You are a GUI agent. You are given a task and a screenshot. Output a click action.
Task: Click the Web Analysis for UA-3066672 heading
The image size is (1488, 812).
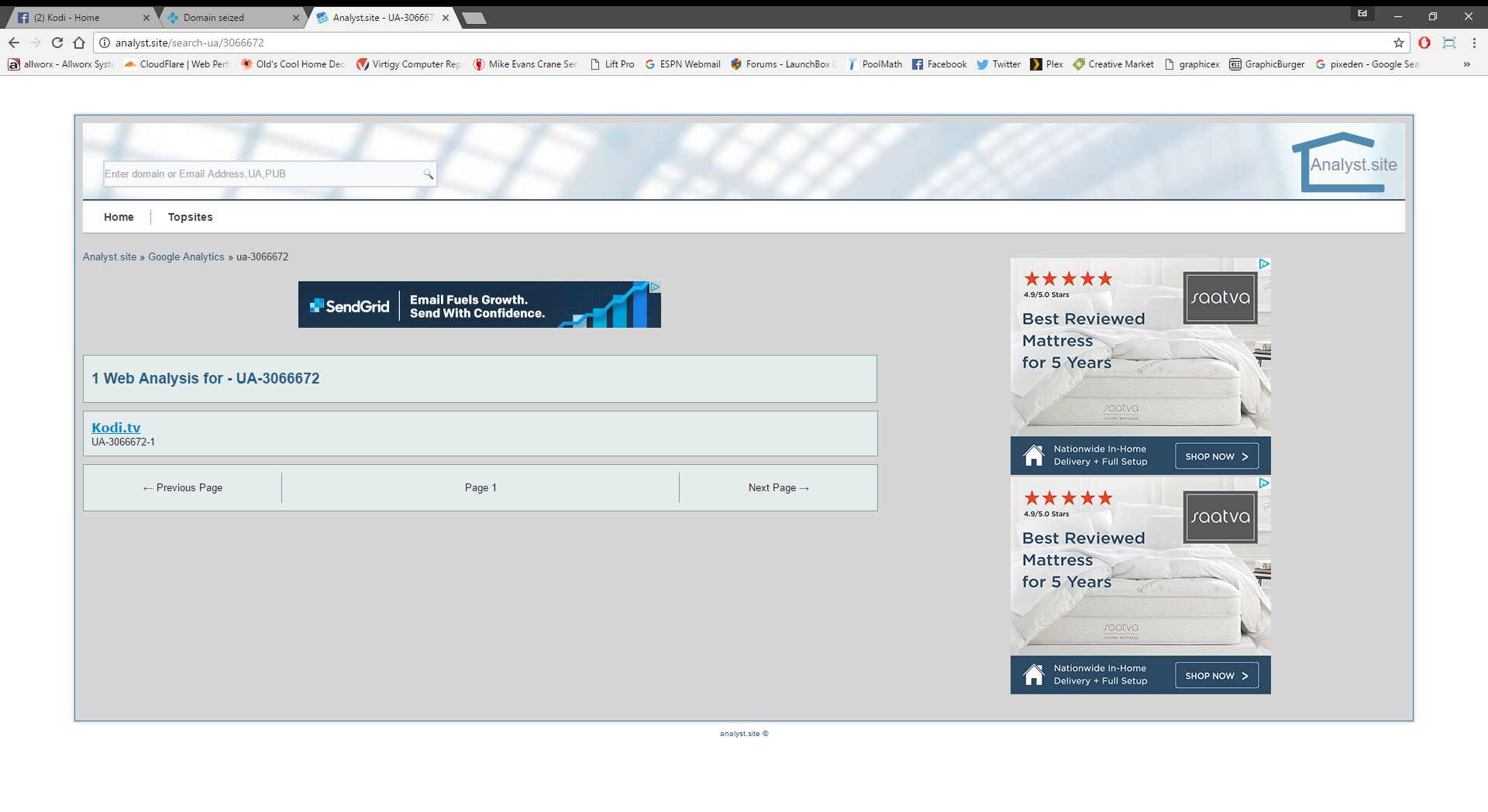point(205,379)
